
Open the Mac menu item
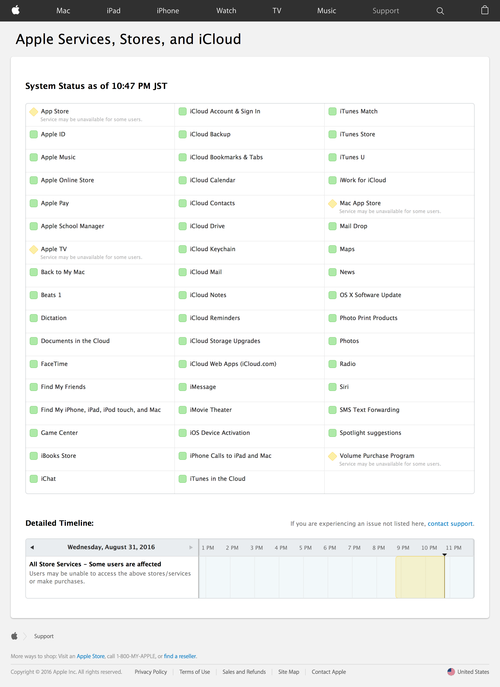[x=63, y=11]
